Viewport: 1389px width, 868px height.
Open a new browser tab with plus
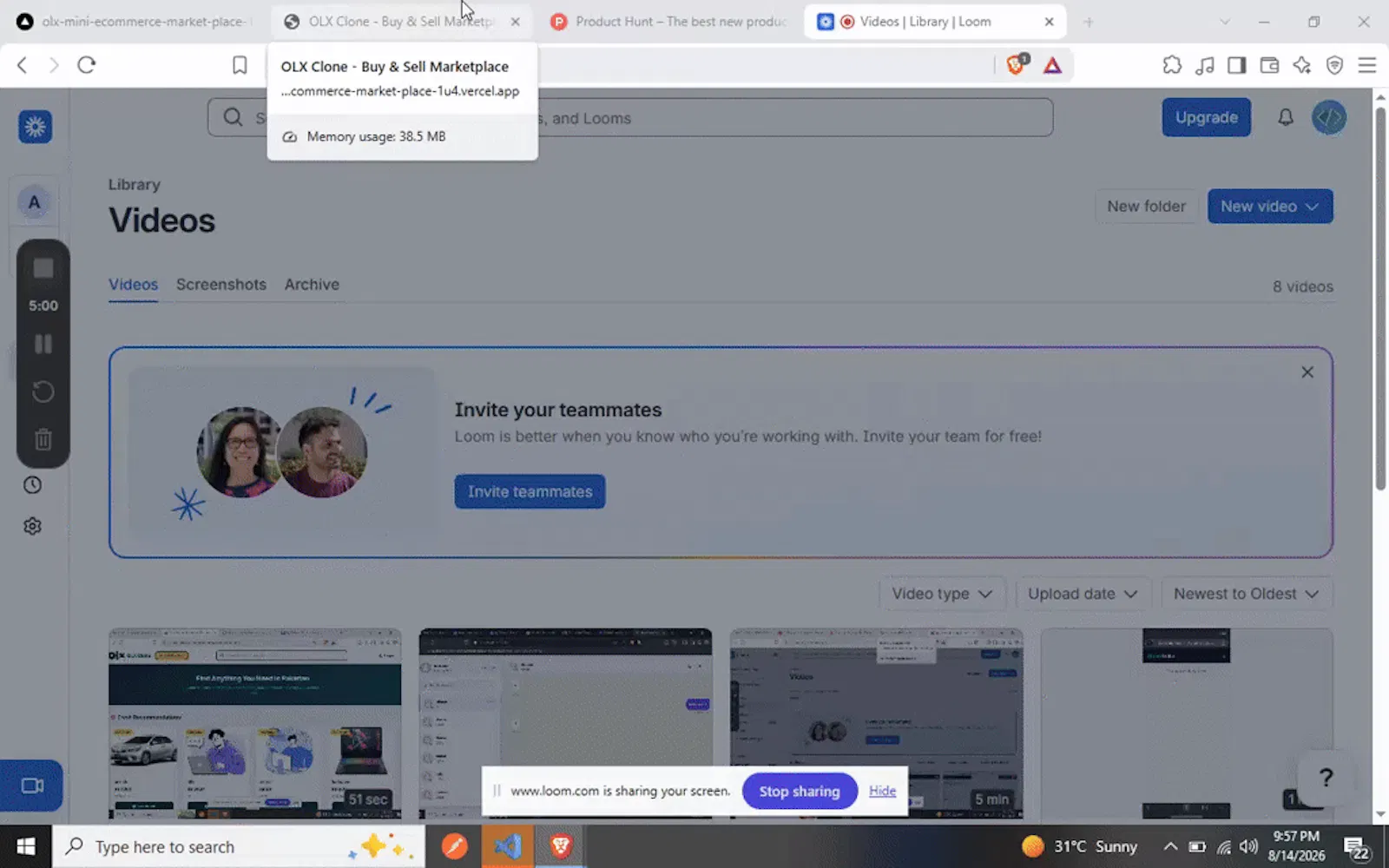pyautogui.click(x=1089, y=22)
